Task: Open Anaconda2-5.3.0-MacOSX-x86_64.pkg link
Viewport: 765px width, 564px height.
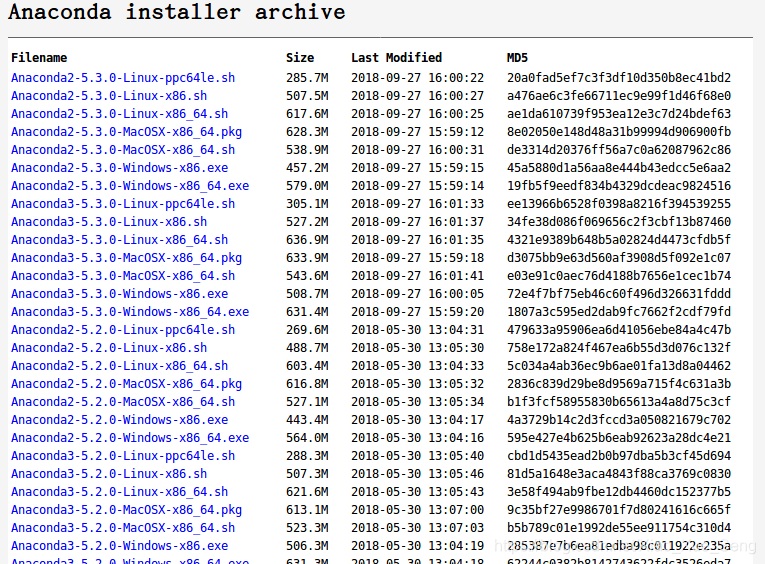Action: 126,132
